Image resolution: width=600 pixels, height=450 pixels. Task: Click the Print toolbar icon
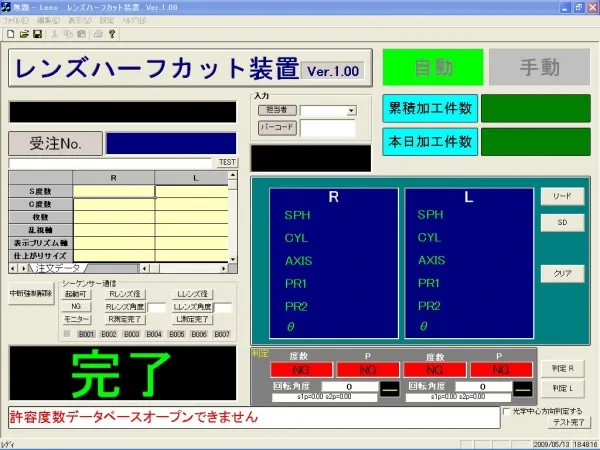click(98, 34)
